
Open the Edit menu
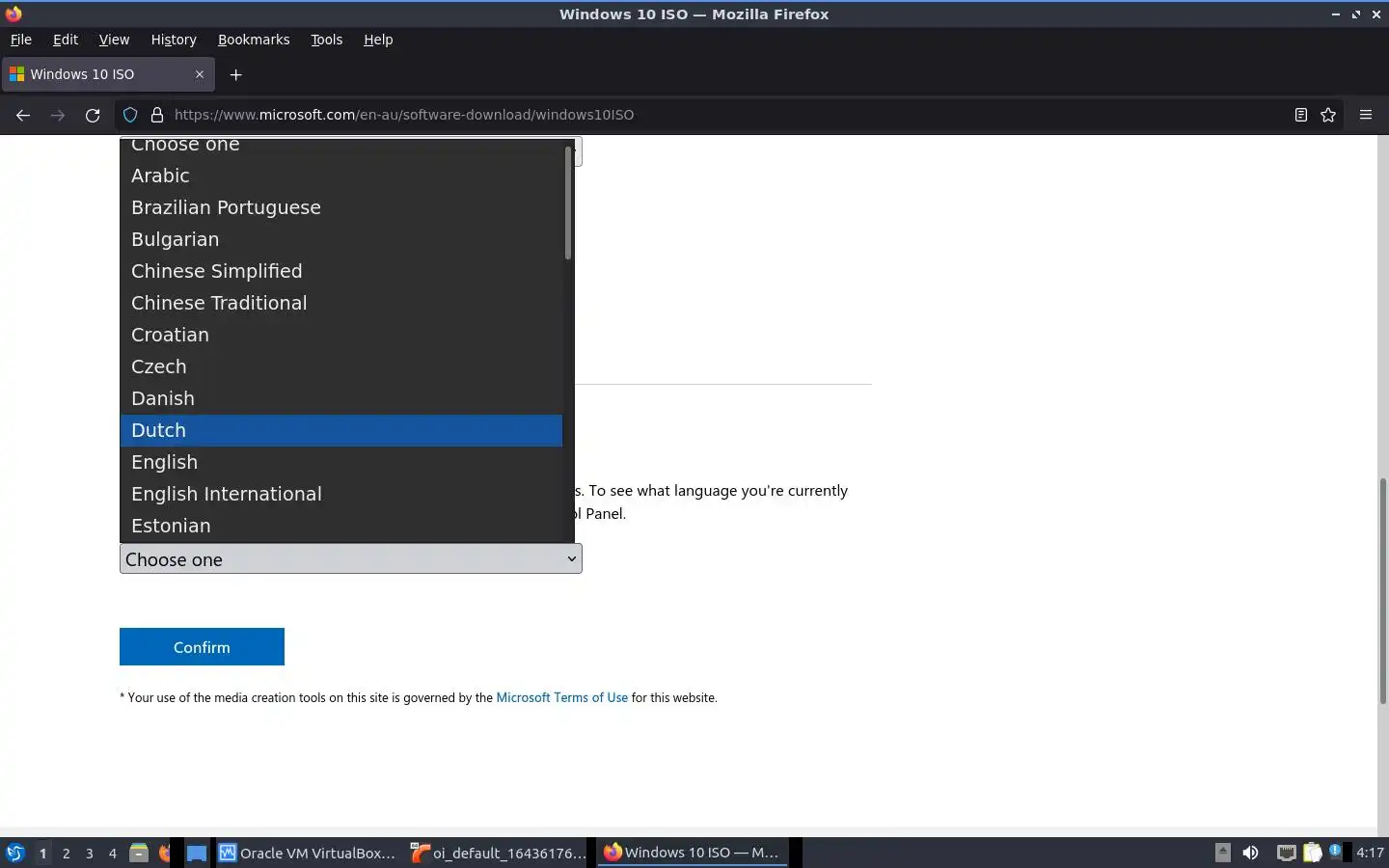[66, 40]
